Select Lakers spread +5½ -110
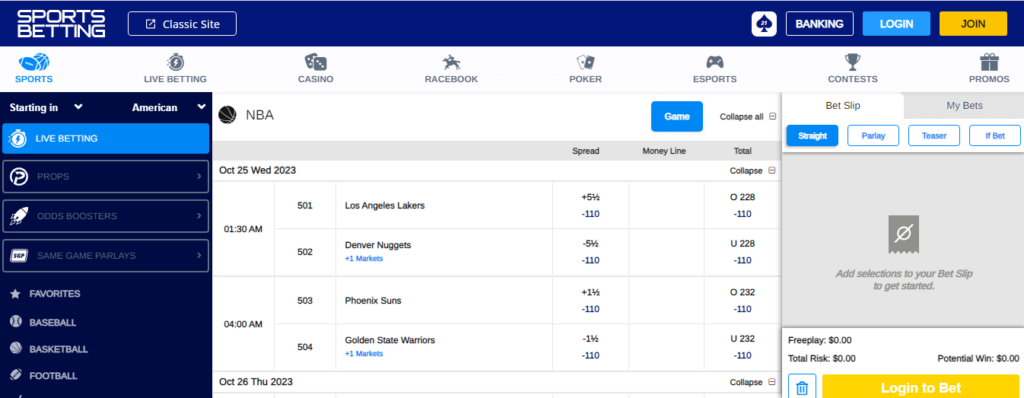 pyautogui.click(x=590, y=205)
